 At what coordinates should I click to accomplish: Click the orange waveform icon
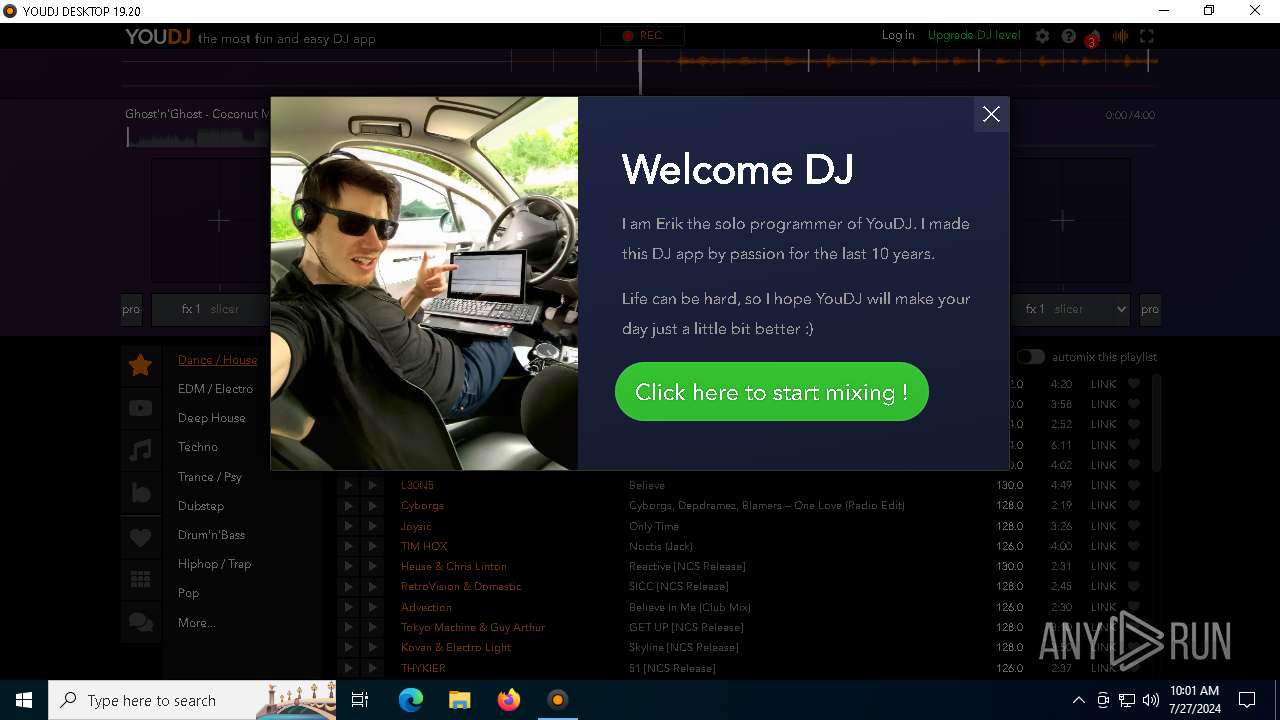(1120, 36)
